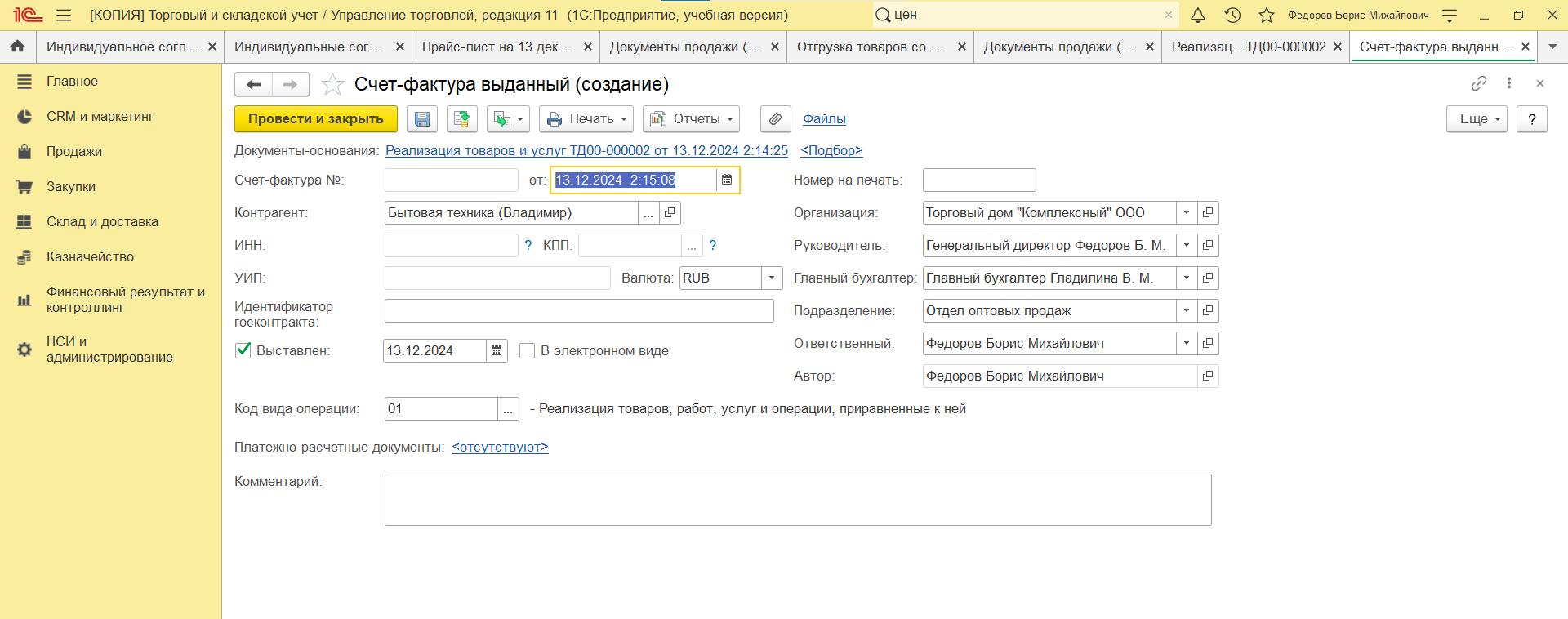Add invoice form to favorites star
The image size is (1568, 619).
pyautogui.click(x=332, y=84)
